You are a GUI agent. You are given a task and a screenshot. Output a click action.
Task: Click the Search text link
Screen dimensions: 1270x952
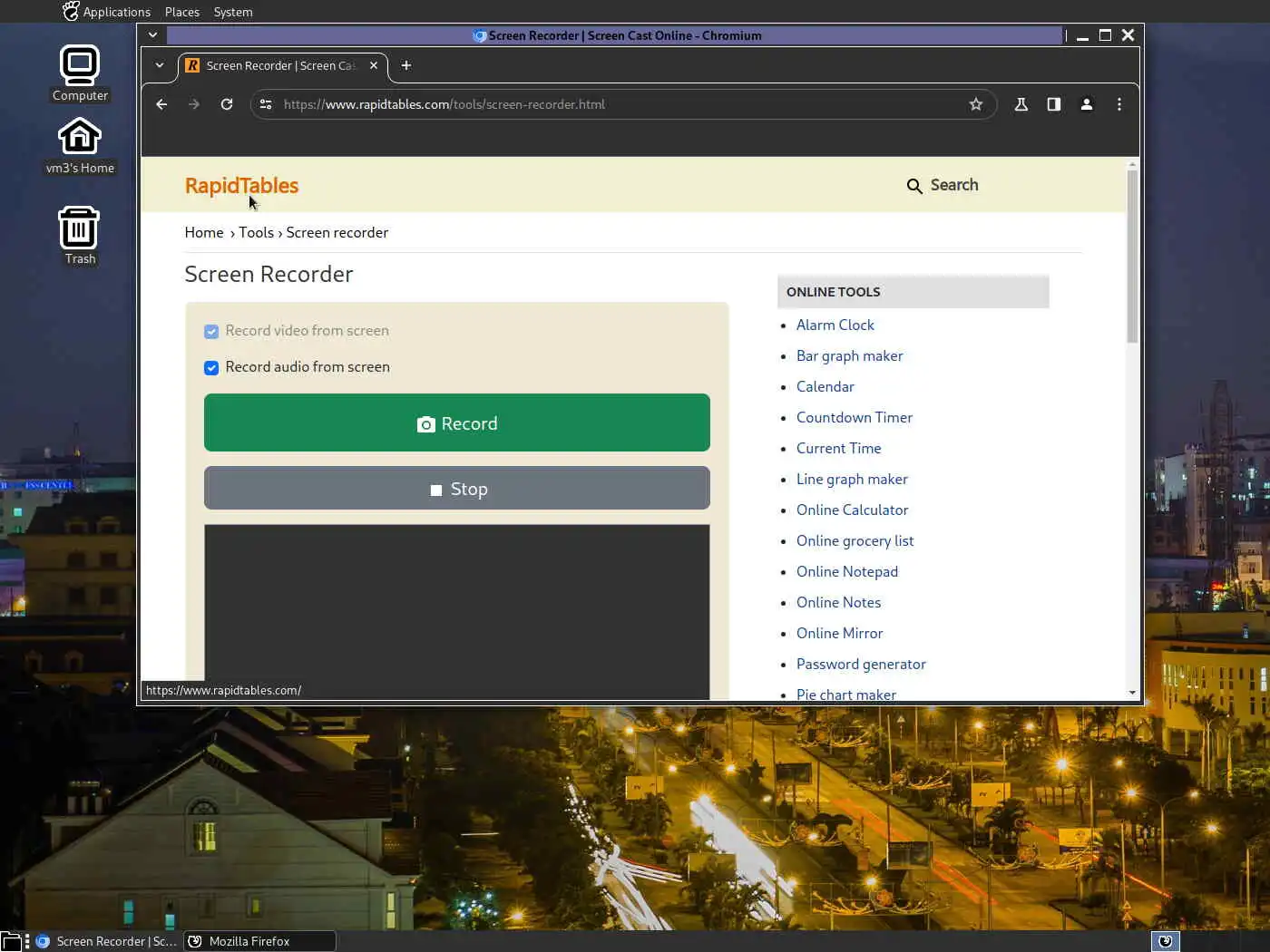pos(954,185)
